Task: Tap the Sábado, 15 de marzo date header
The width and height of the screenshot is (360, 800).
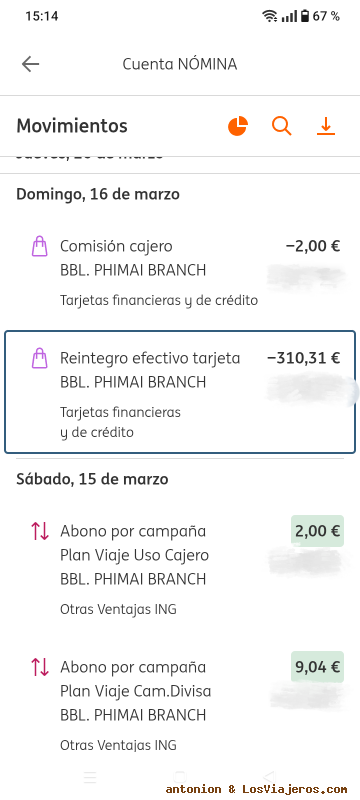Action: click(x=92, y=479)
